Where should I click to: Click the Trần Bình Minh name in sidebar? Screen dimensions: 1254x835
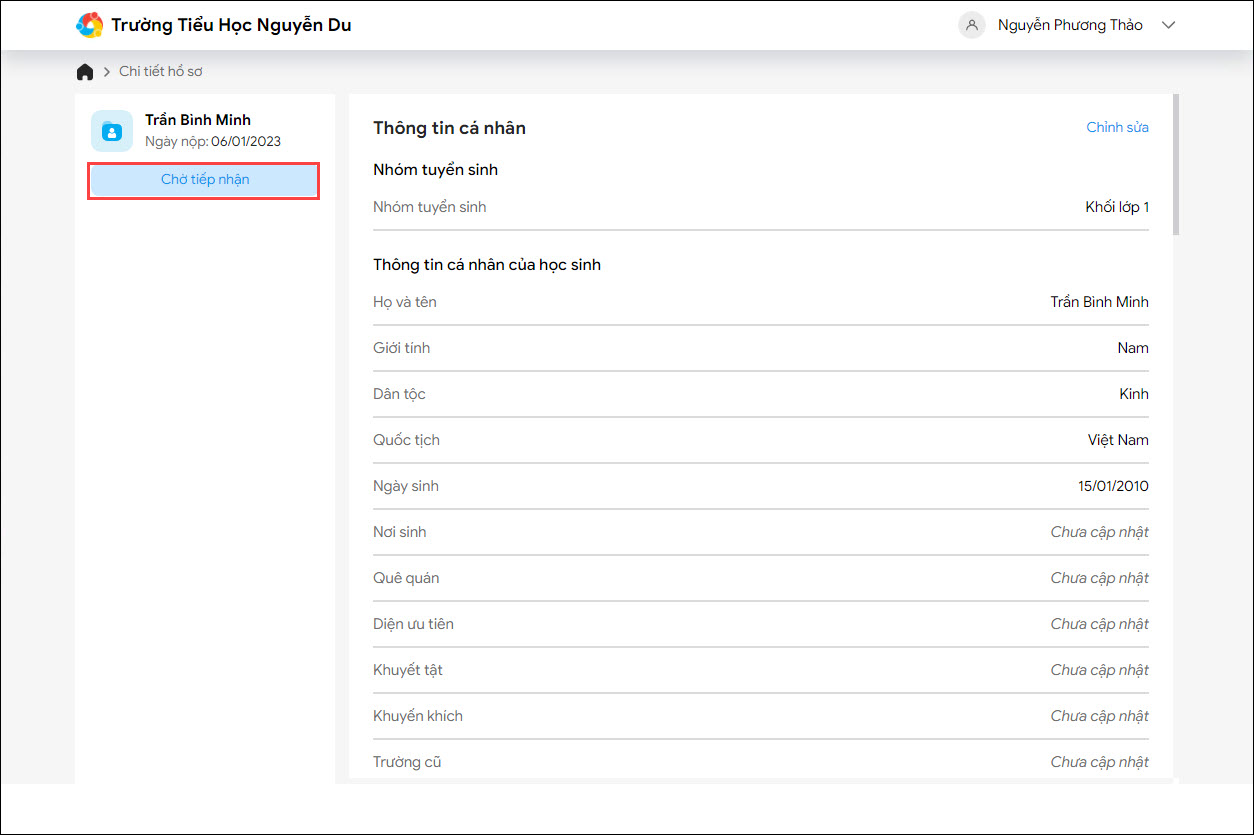(198, 120)
